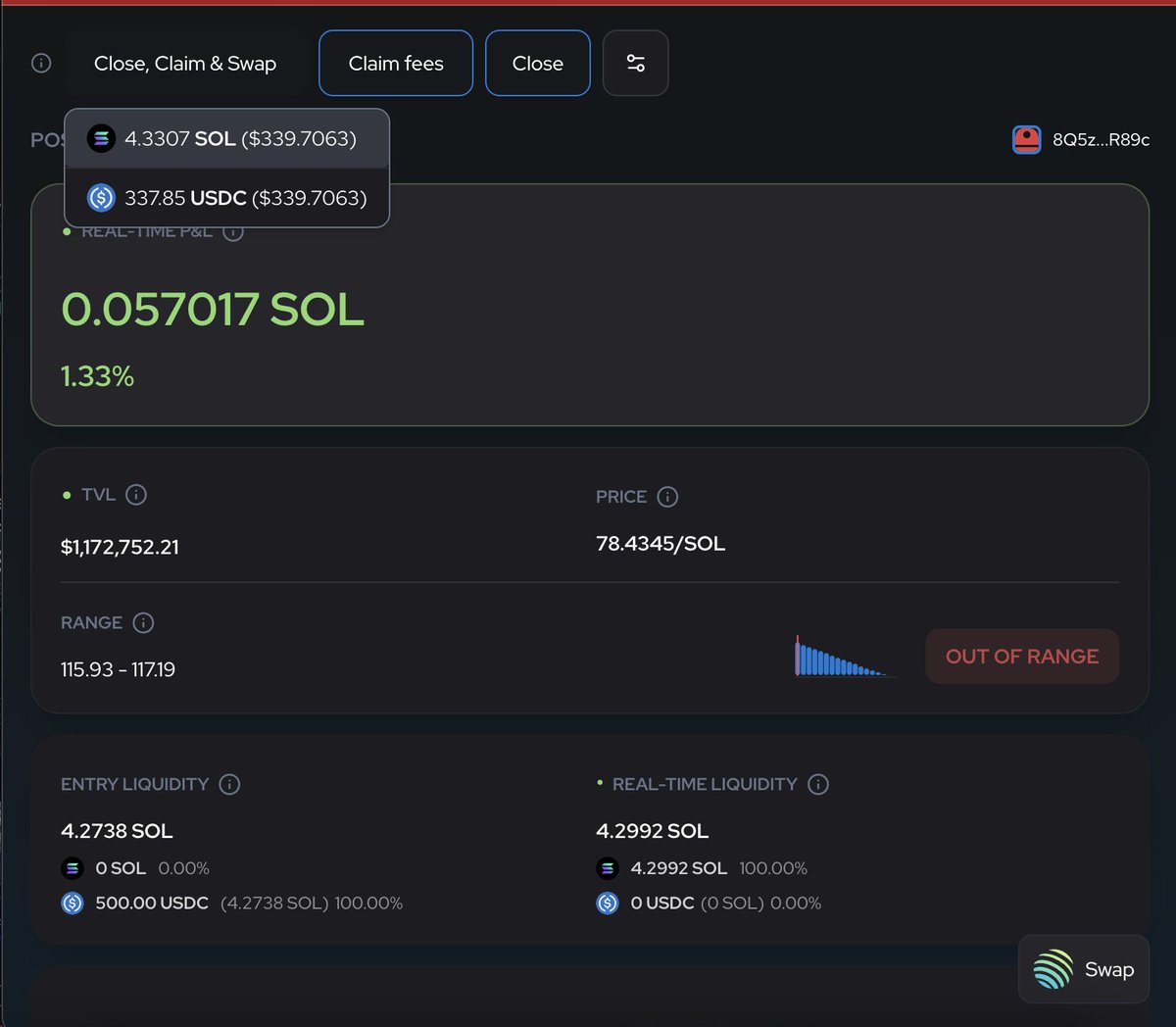Click the red wallet avatar icon
This screenshot has height=1027, width=1176.
click(1026, 139)
